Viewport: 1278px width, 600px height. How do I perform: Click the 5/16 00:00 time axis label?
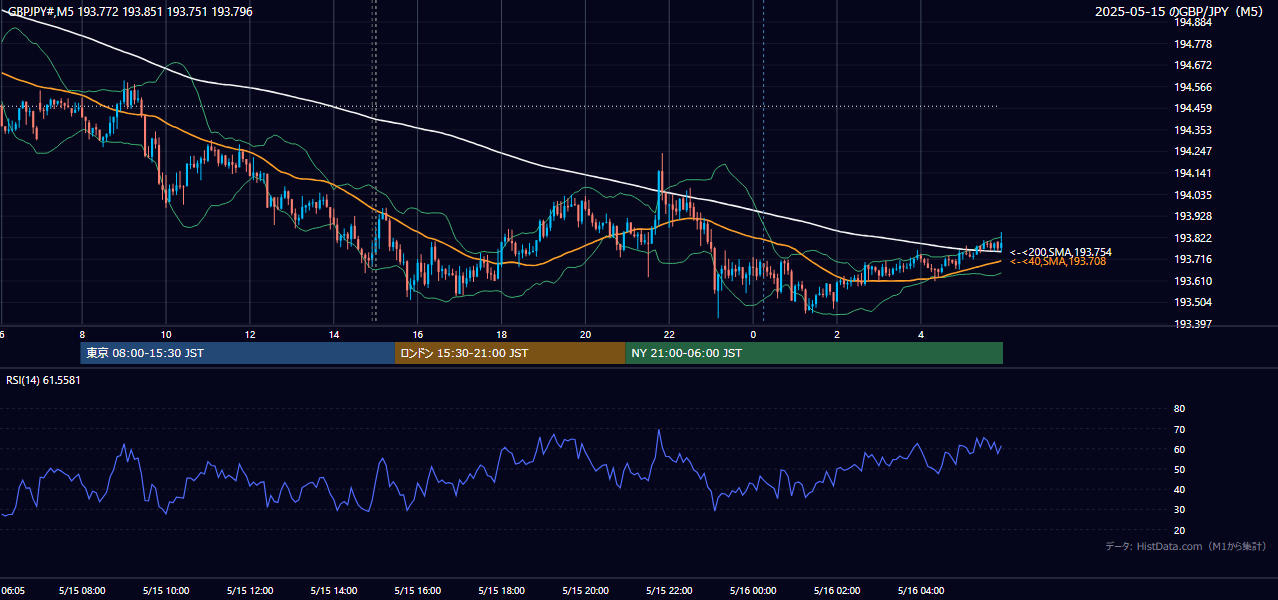coord(754,591)
